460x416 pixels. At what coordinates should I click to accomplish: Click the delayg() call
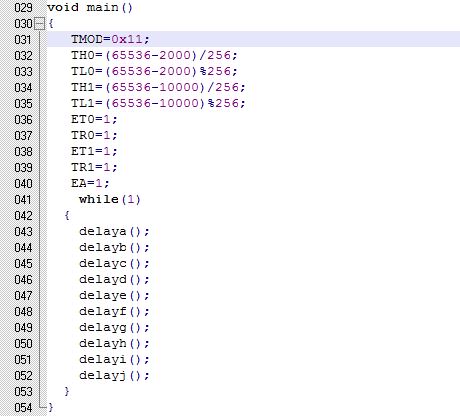pos(114,327)
